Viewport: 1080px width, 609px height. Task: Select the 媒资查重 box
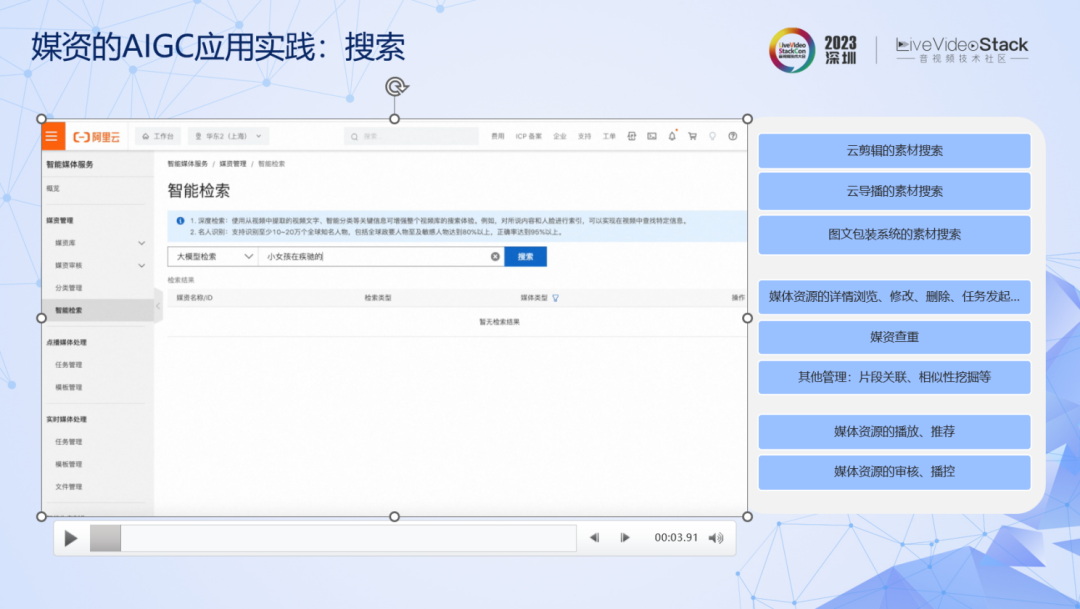tap(894, 337)
